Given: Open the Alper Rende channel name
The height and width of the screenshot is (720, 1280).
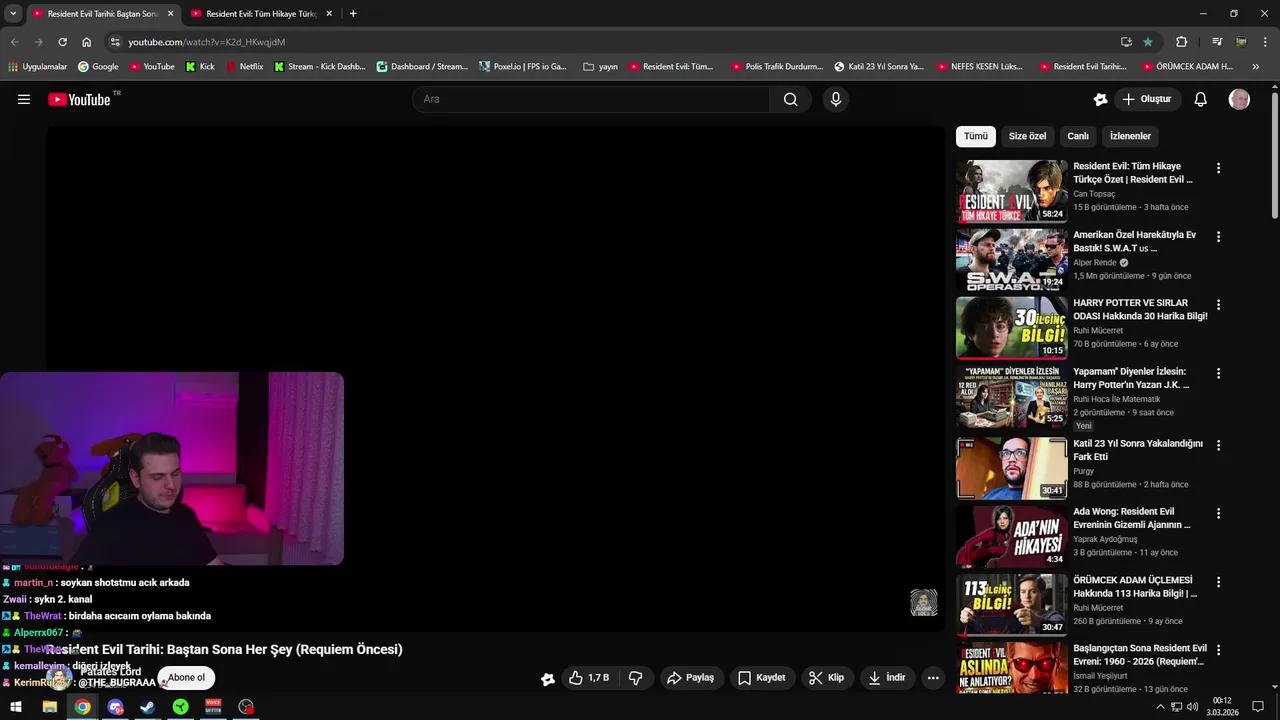Looking at the screenshot, I should 1095,263.
